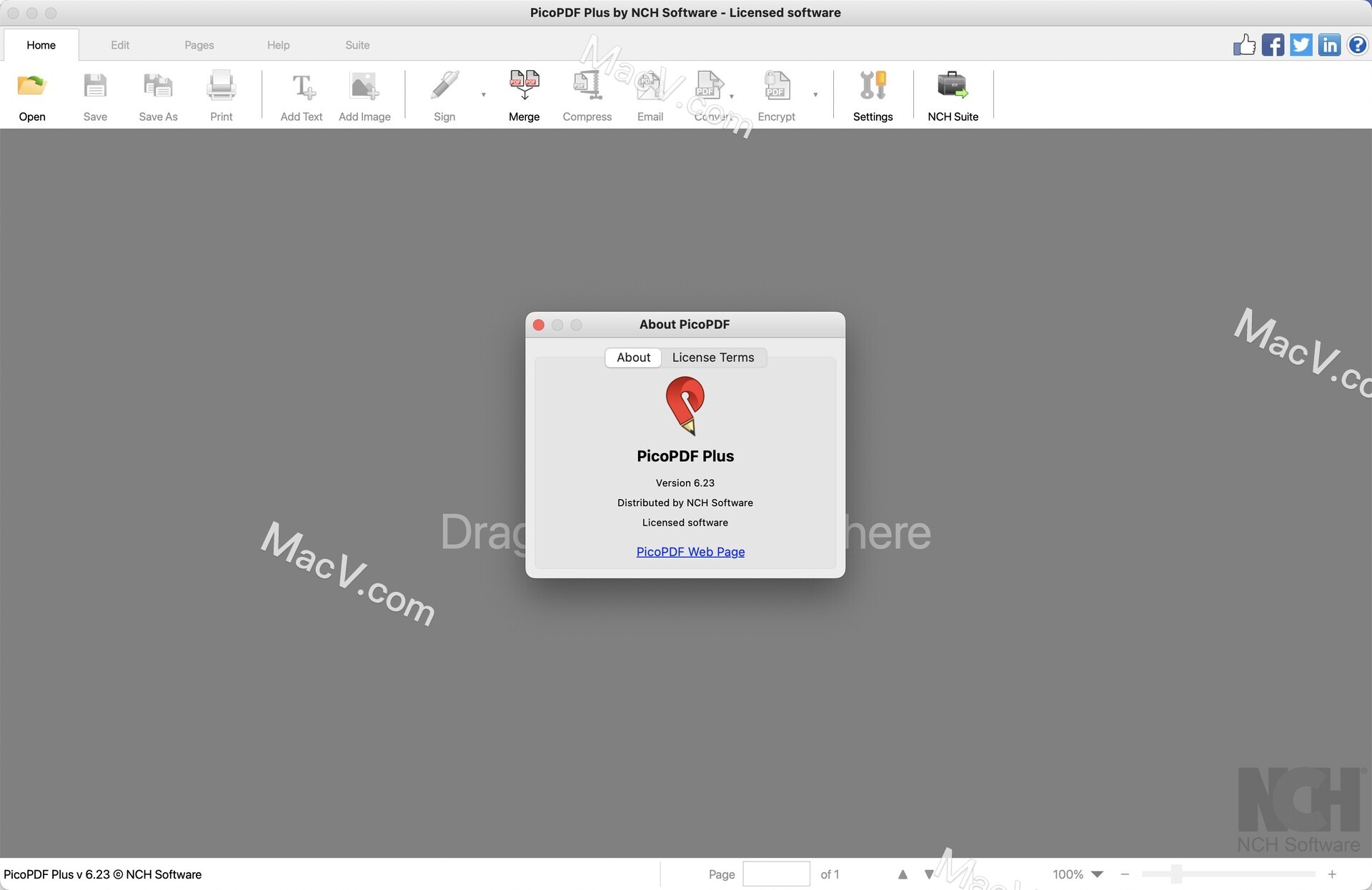Share via the Twitter icon

click(x=1301, y=44)
